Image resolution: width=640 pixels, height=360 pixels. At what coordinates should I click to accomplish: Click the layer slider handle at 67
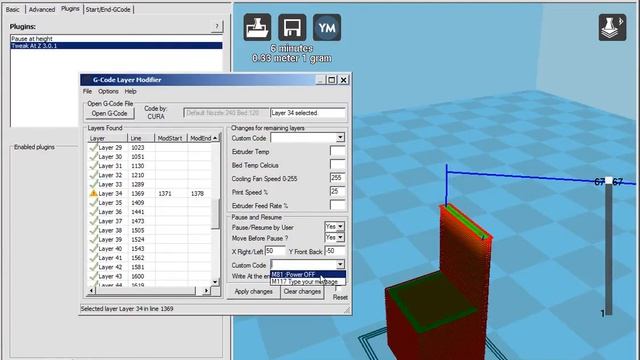point(609,181)
